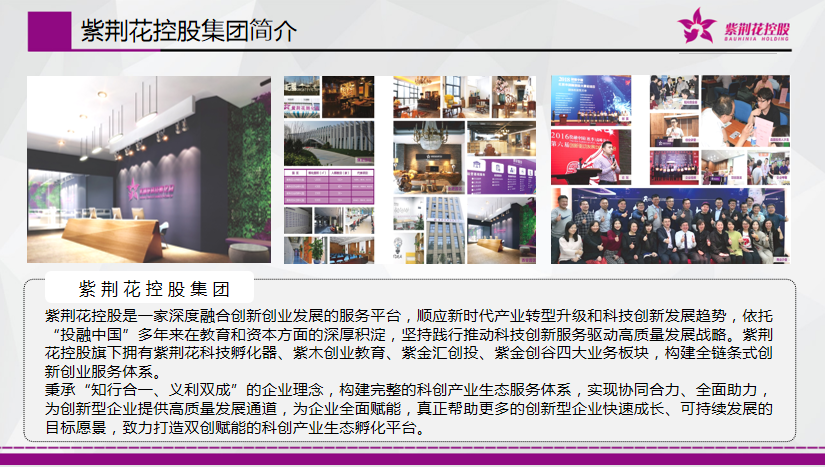Select the slide title 紫荆花控股集团简介
The image size is (825, 467).
point(189,31)
